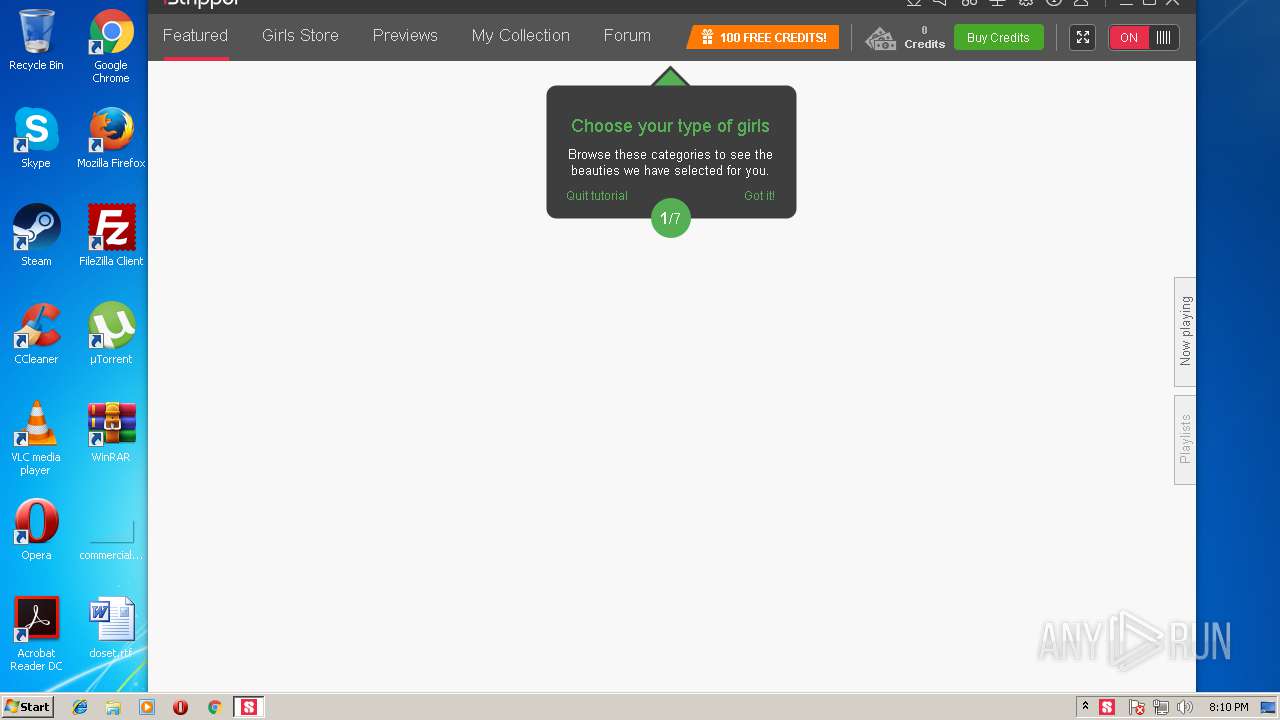The height and width of the screenshot is (720, 1280).
Task: Claim the 100 FREE CREDITS offer
Action: pyautogui.click(x=763, y=37)
